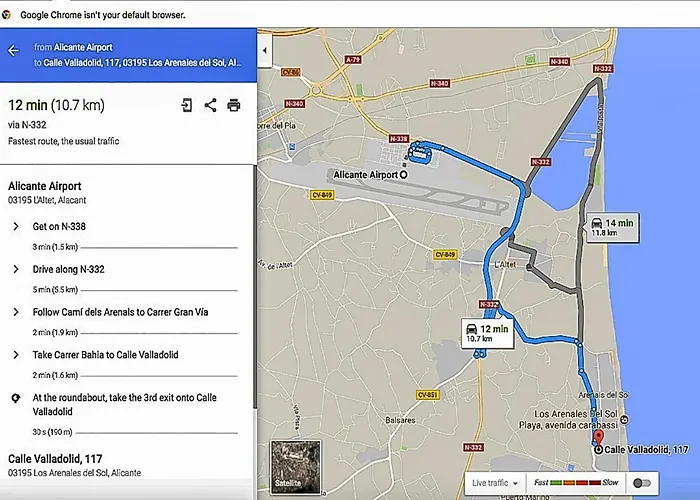Collapse the side panel arrow
Viewport: 700px width, 500px height.
[x=265, y=50]
